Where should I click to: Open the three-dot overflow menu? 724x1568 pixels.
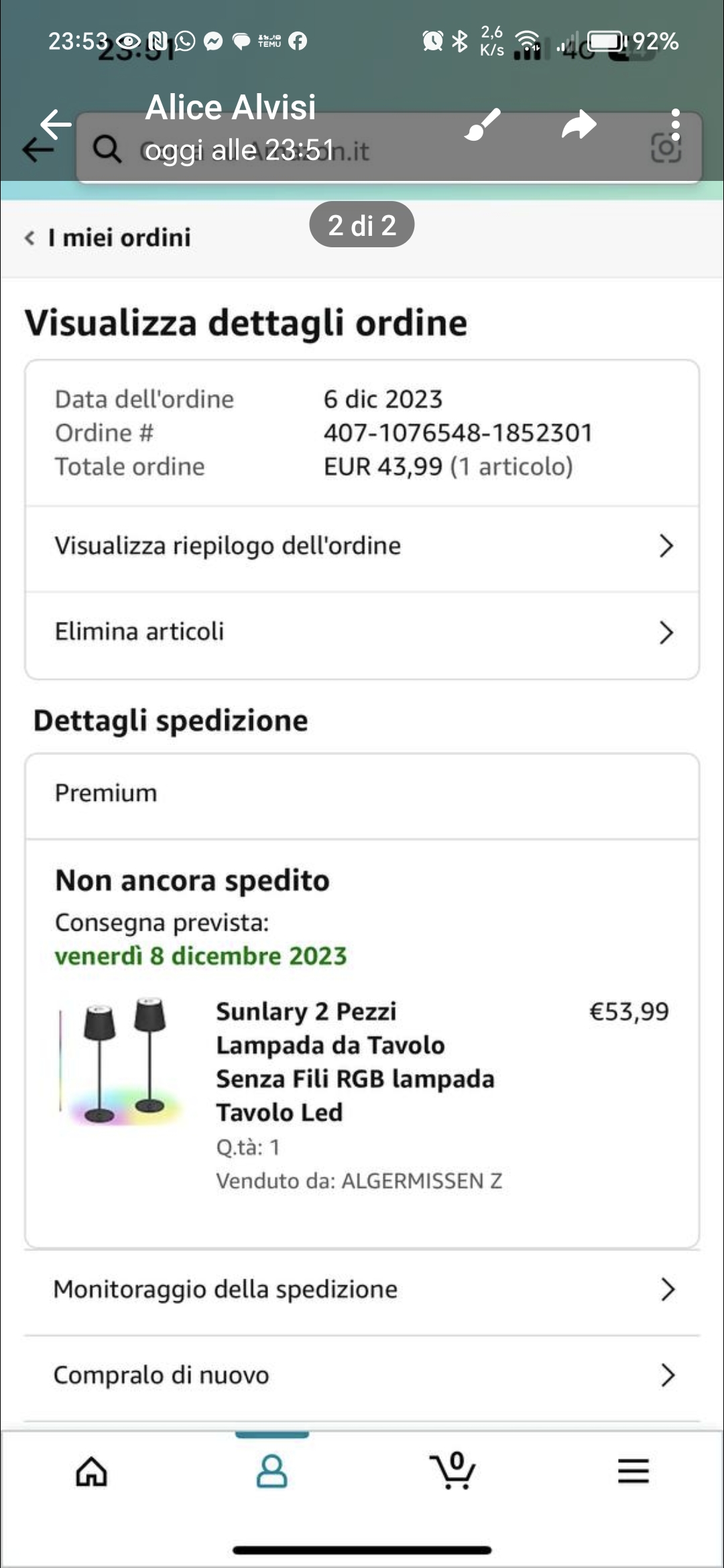click(x=675, y=125)
